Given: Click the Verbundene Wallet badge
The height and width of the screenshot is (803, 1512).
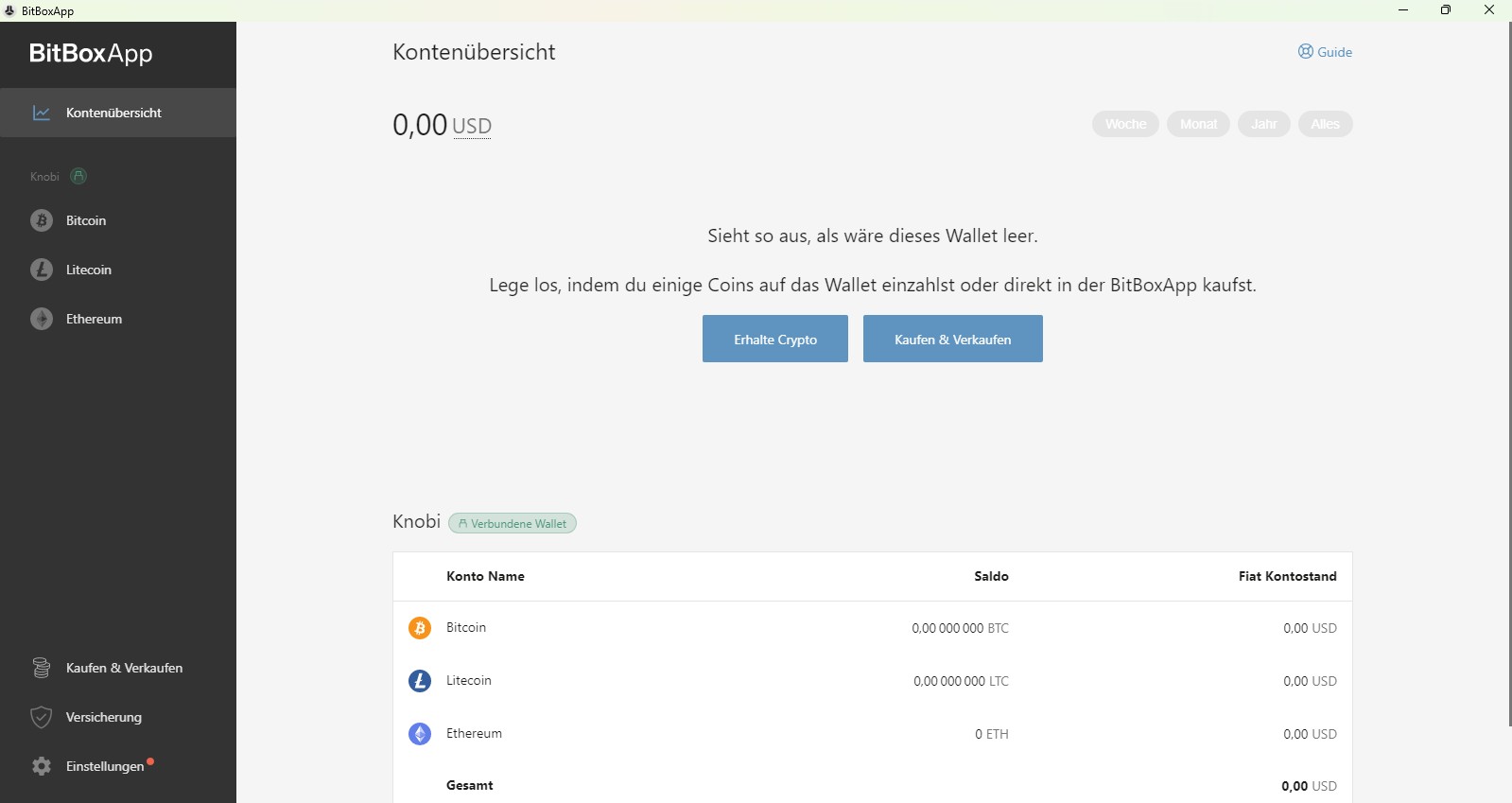Looking at the screenshot, I should (513, 523).
